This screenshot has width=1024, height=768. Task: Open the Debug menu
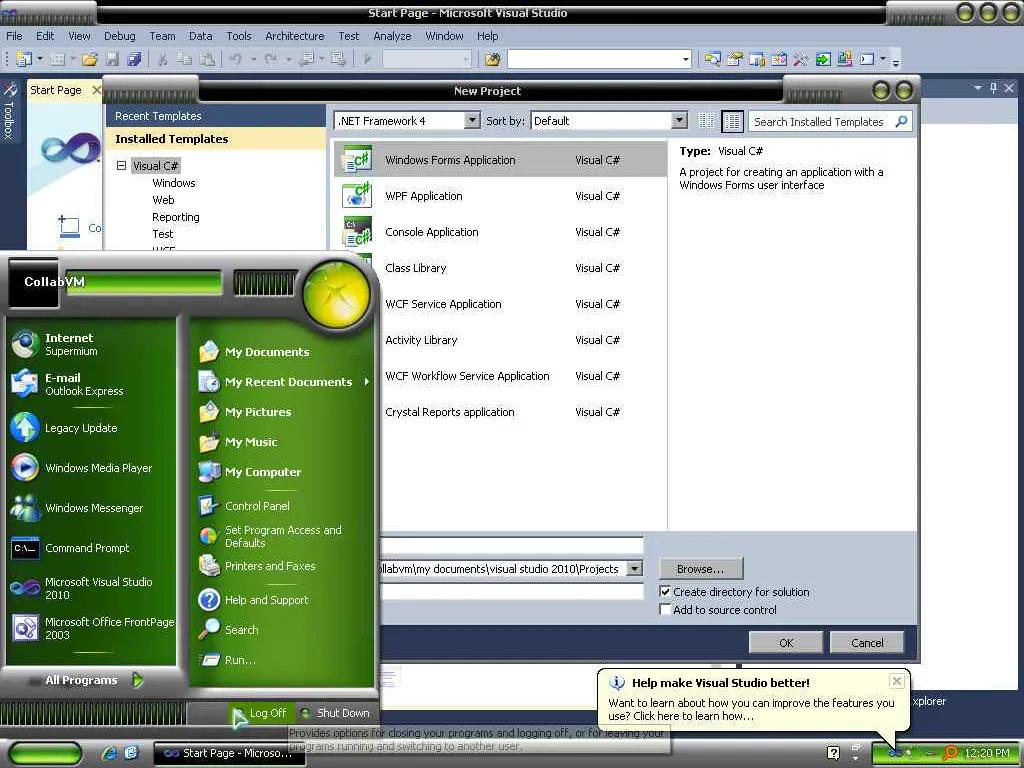[120, 36]
